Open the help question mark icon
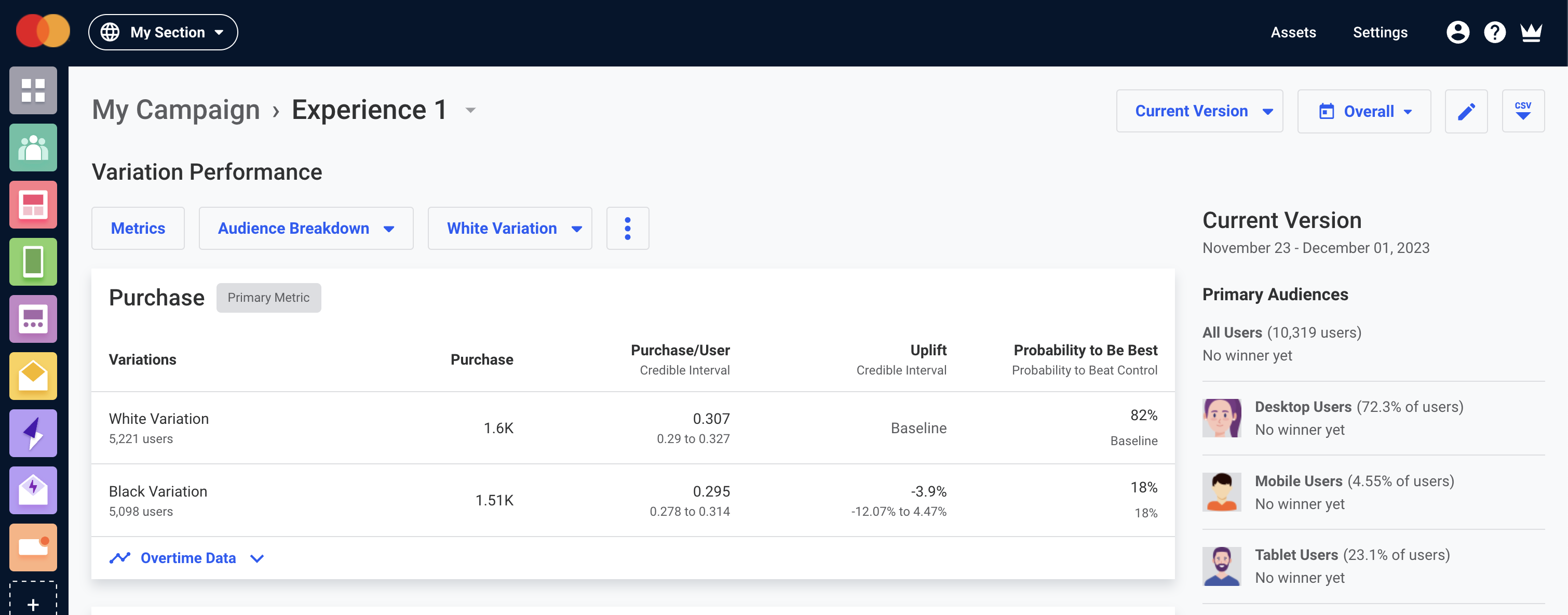 pyautogui.click(x=1495, y=32)
